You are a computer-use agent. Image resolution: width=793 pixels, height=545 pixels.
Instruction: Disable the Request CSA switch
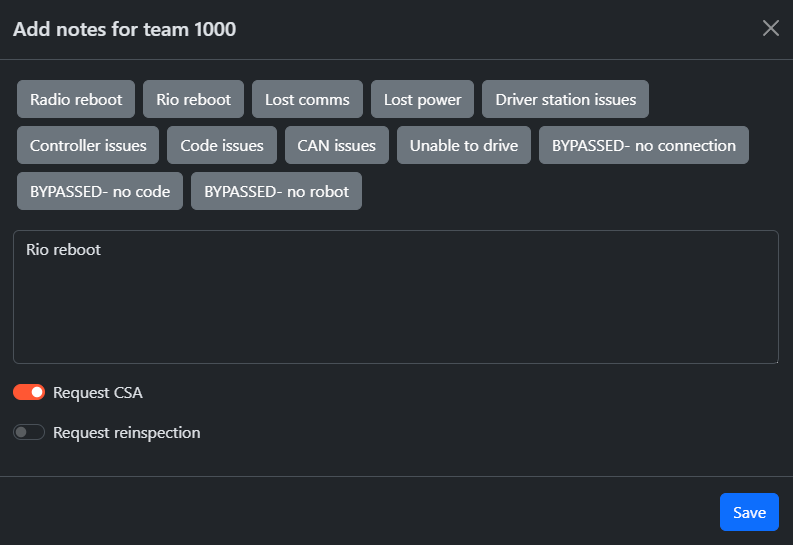29,393
